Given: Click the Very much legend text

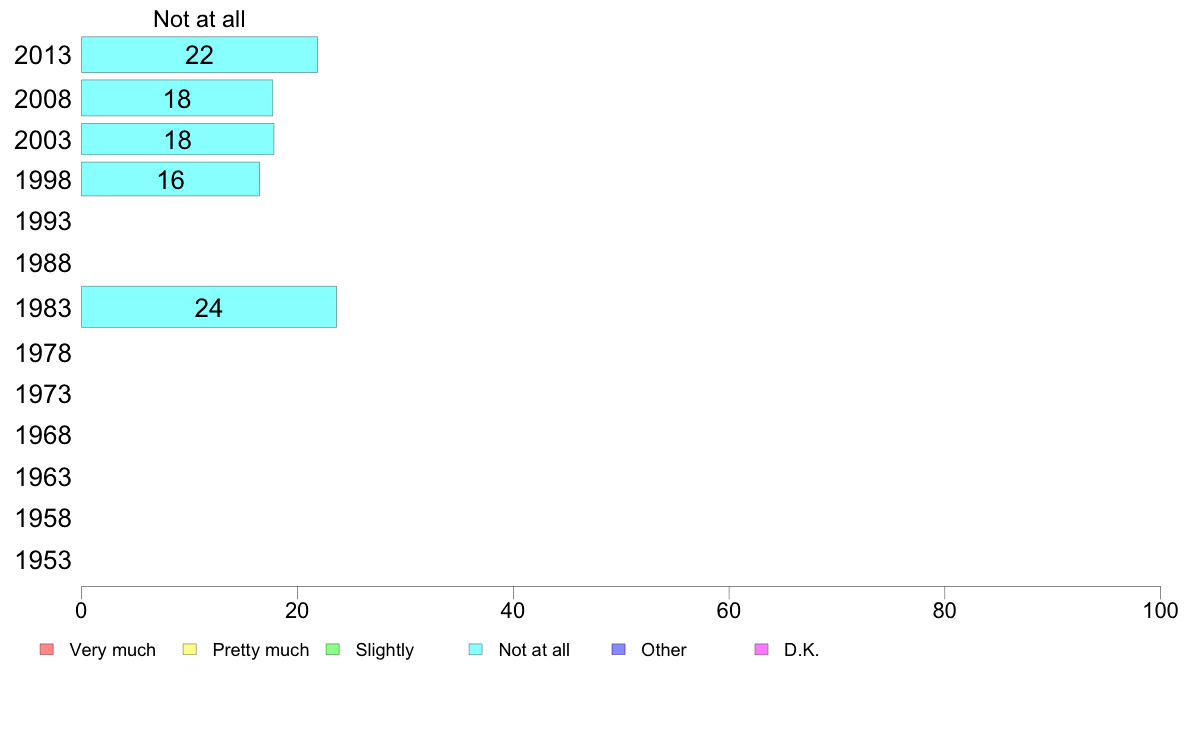Looking at the screenshot, I should [x=112, y=650].
